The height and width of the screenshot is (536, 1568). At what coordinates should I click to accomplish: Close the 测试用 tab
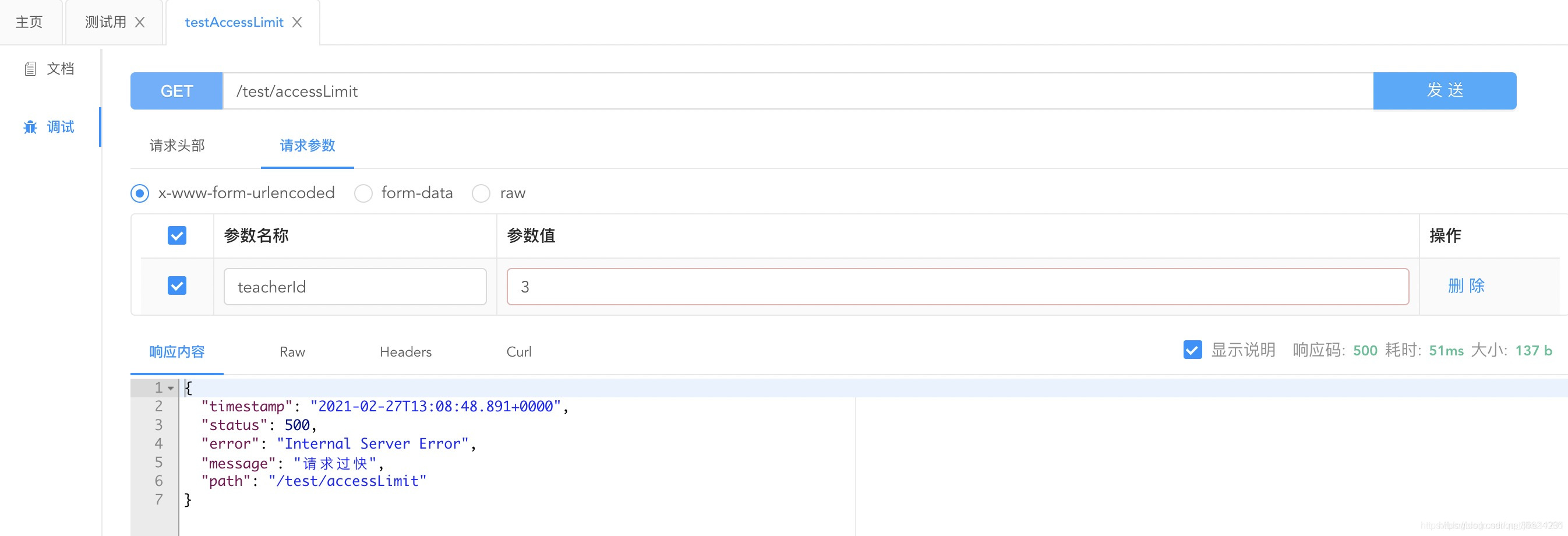pyautogui.click(x=139, y=23)
